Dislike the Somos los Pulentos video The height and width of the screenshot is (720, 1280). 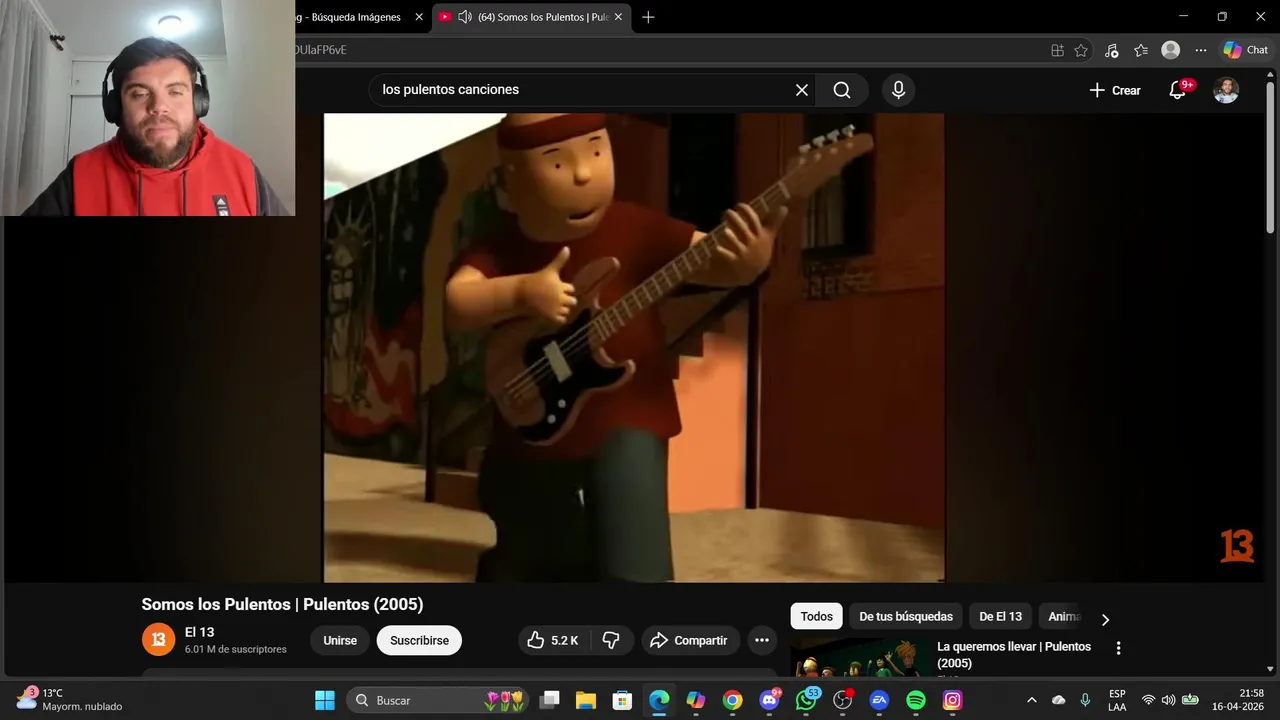[x=611, y=640]
